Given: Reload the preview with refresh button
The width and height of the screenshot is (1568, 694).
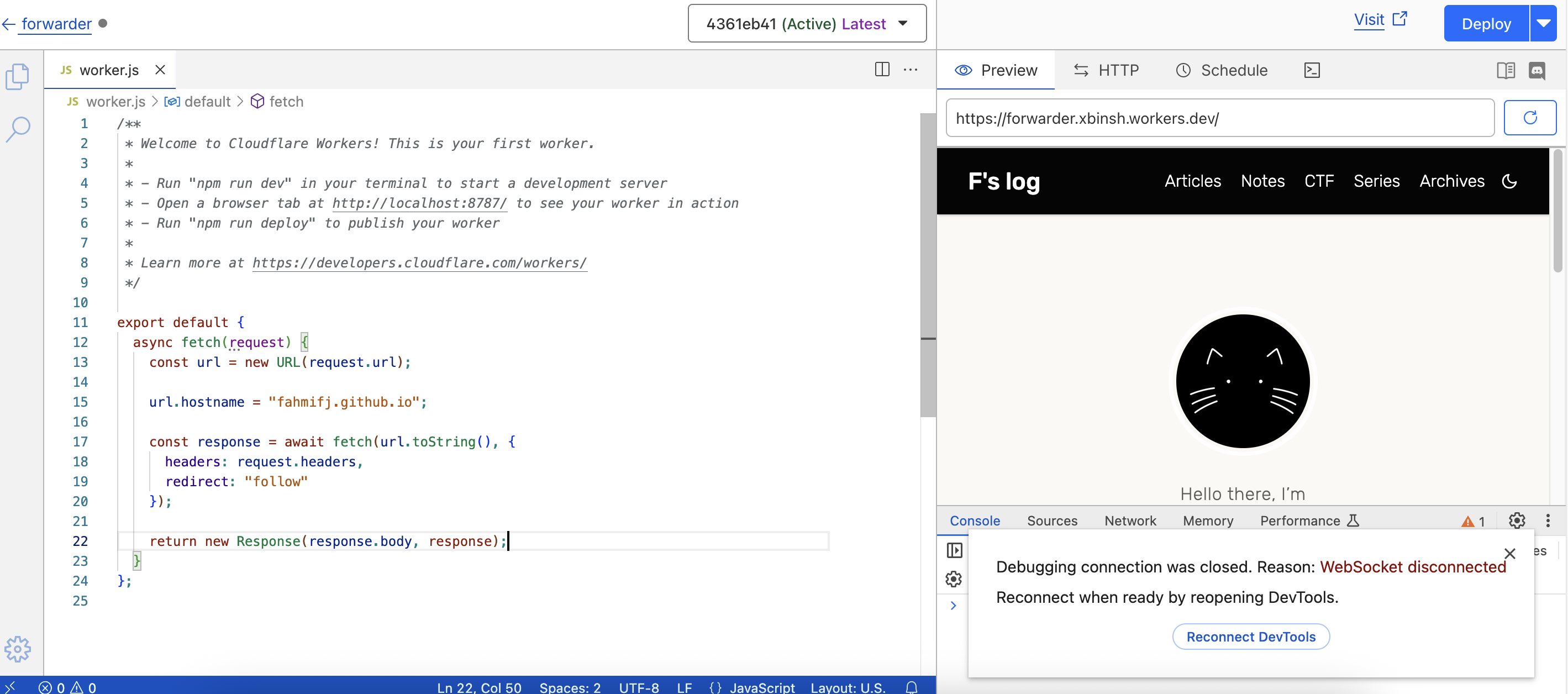Looking at the screenshot, I should (x=1530, y=118).
